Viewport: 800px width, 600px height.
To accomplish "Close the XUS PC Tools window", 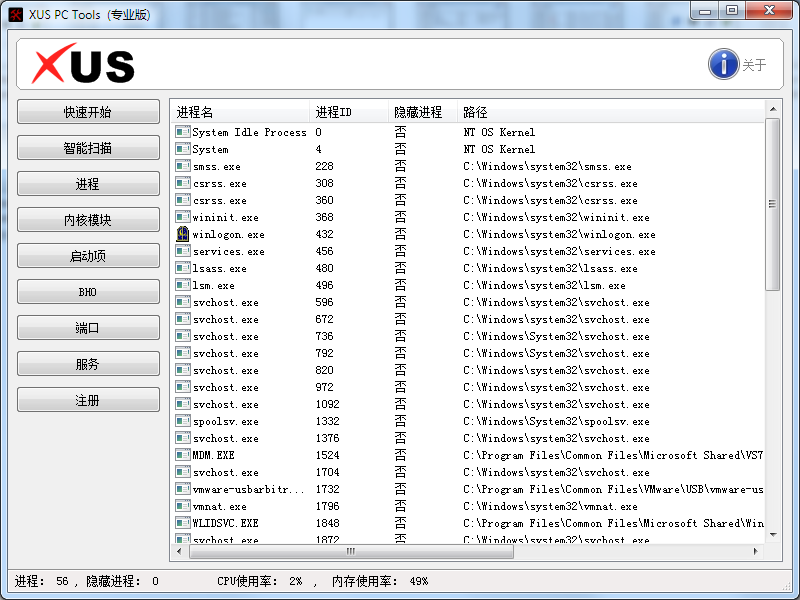I will click(769, 10).
